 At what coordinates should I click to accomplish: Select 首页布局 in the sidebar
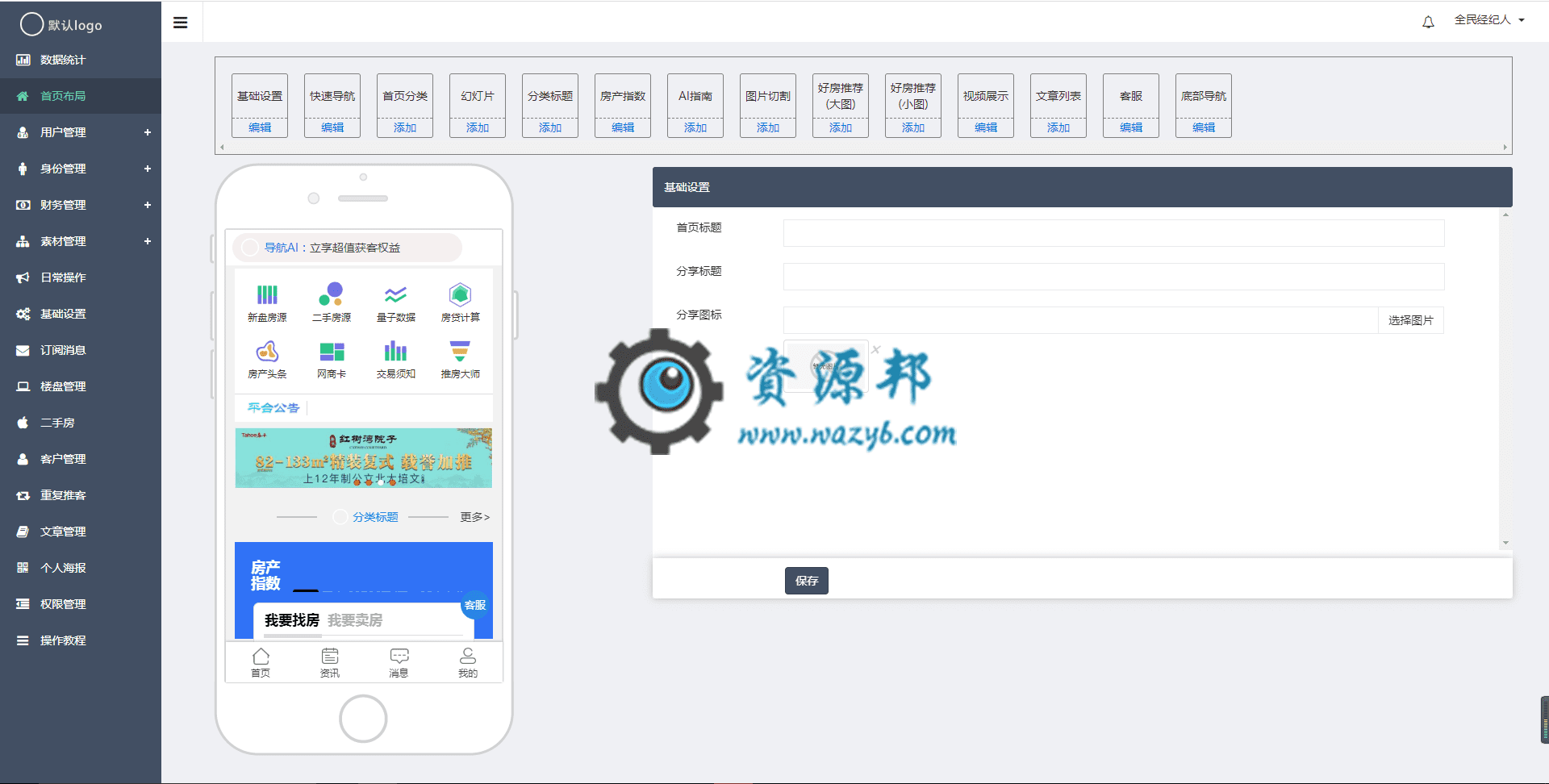[x=81, y=96]
